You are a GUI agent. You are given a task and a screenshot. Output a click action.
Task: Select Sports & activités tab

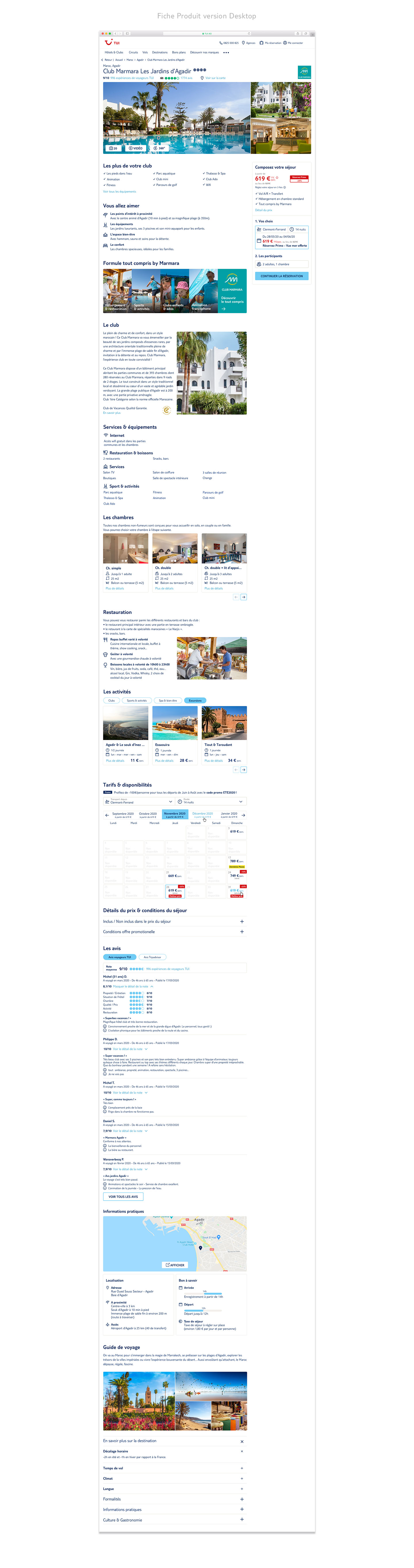coord(136,701)
